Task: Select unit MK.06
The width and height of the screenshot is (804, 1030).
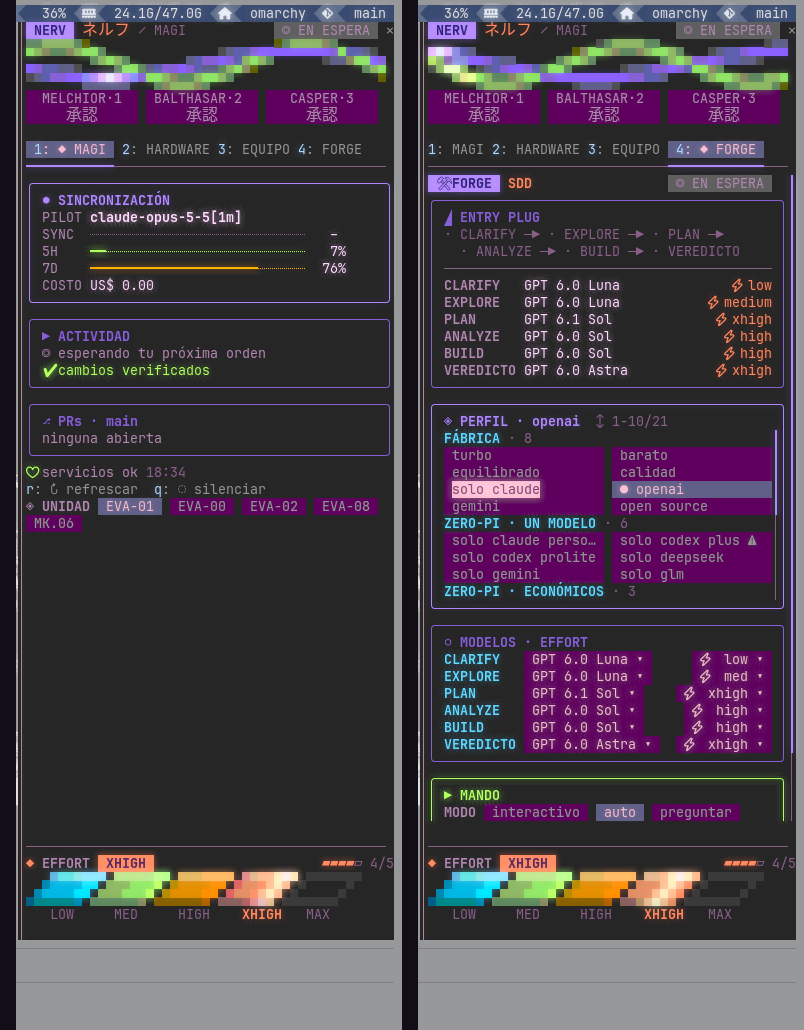Action: coord(54,524)
